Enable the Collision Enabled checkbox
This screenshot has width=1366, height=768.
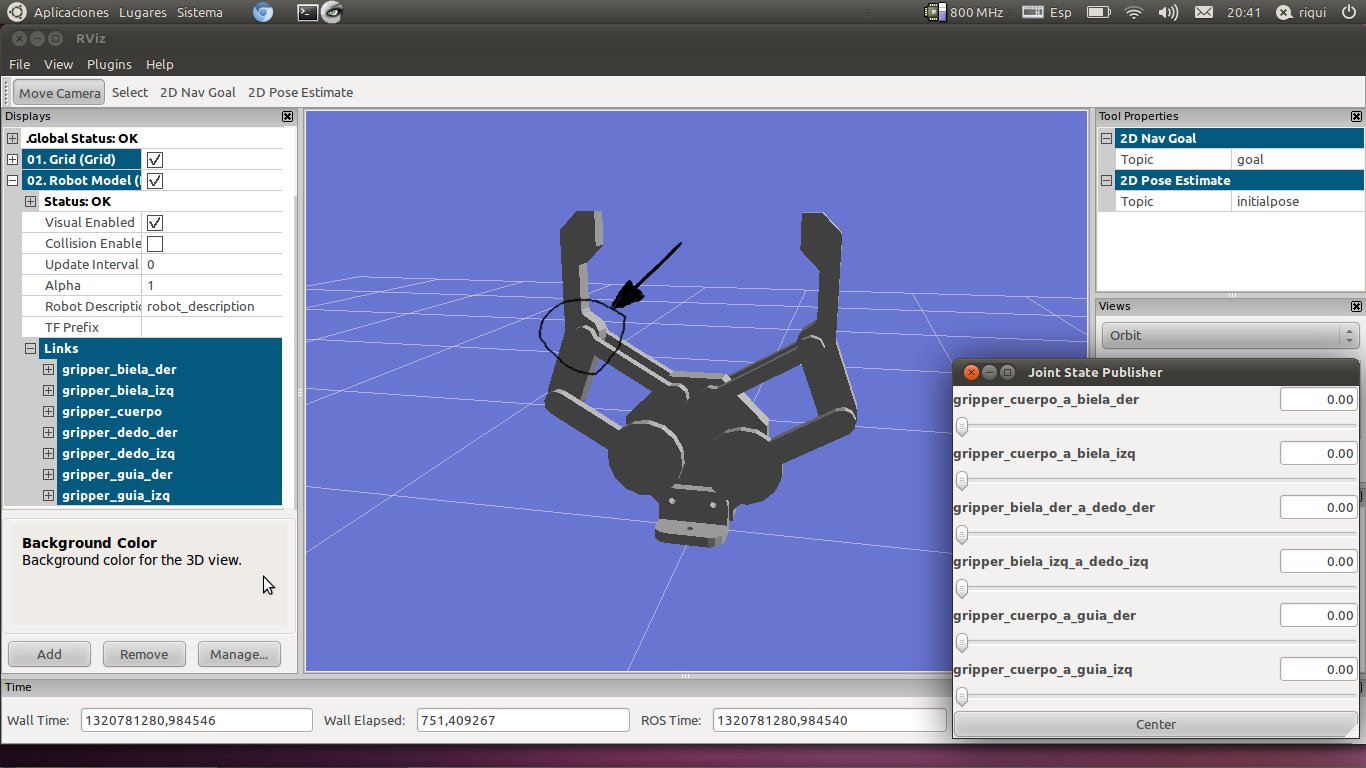click(155, 243)
